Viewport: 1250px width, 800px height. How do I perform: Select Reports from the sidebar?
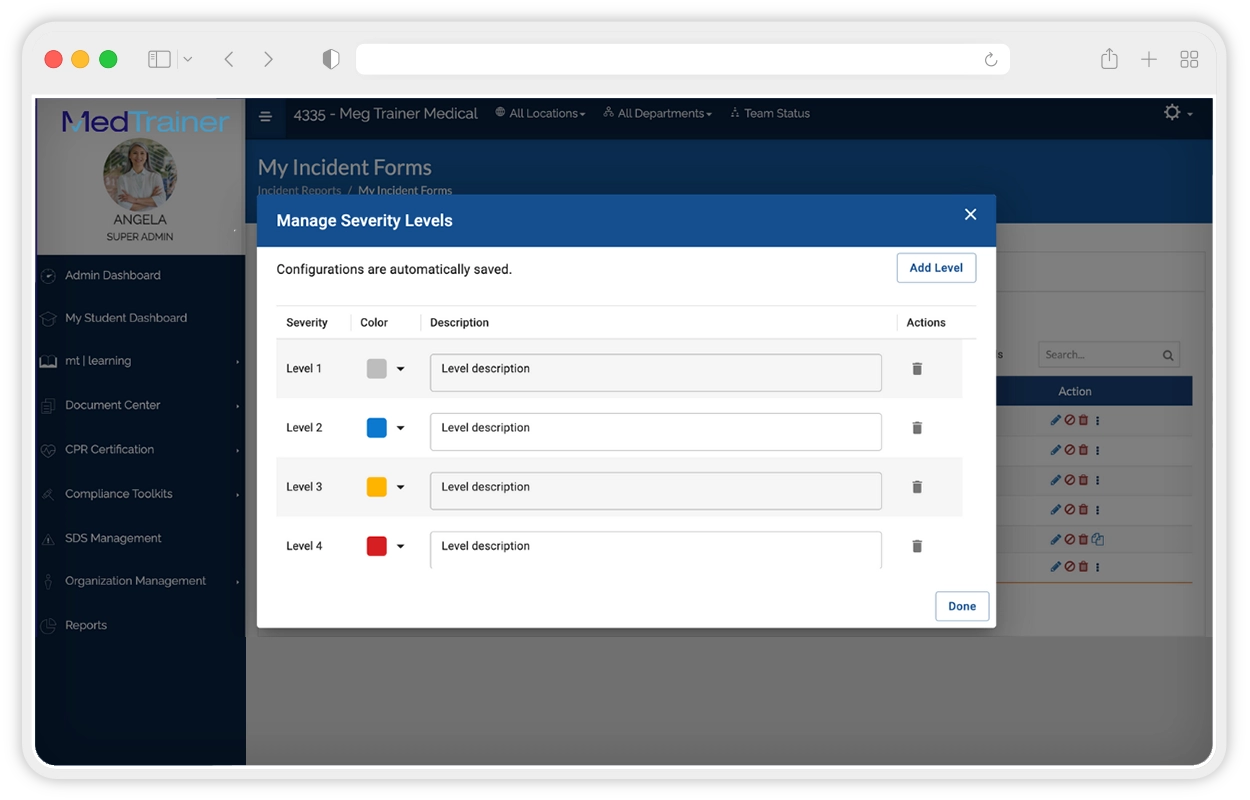[x=86, y=625]
